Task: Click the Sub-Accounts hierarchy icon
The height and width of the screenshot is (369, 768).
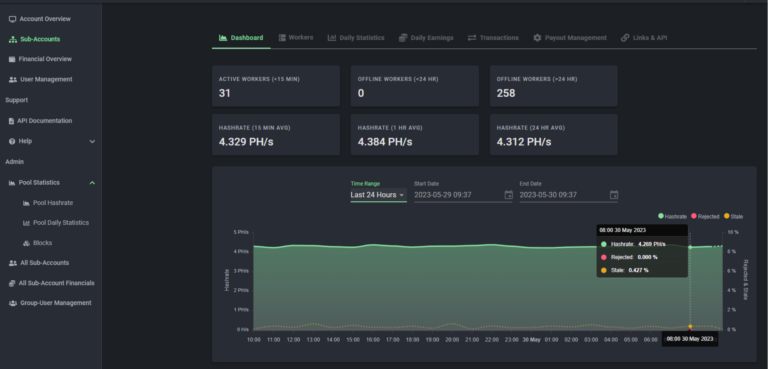Action: pos(13,39)
